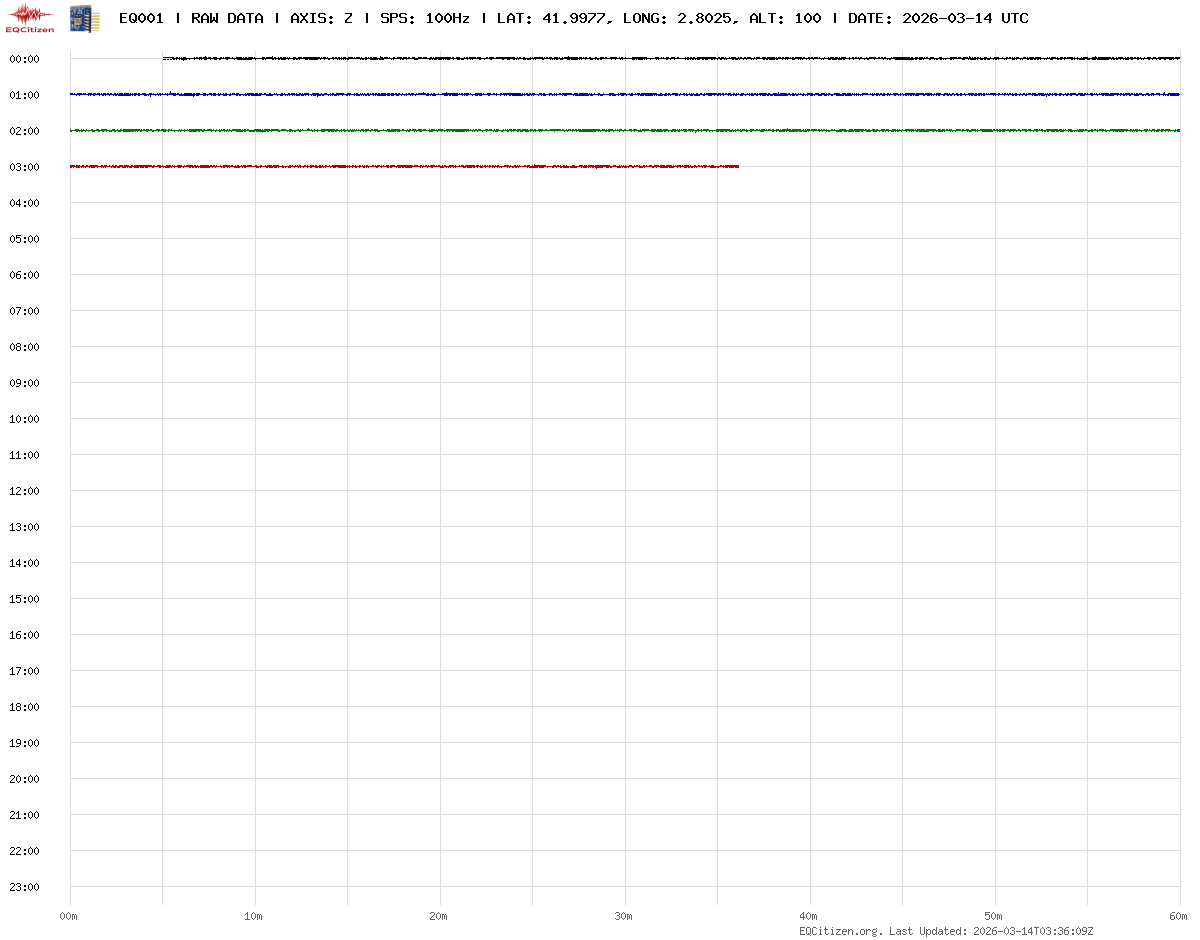The height and width of the screenshot is (940, 1200).
Task: Click the 10m minute axis label
Action: pyautogui.click(x=254, y=916)
